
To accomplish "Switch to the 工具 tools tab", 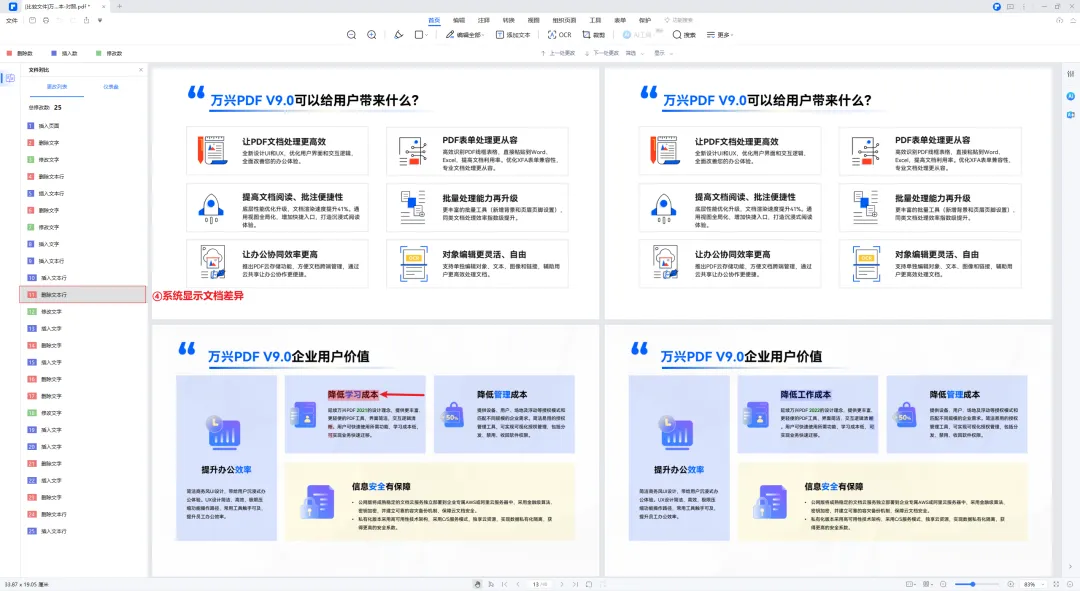I will pyautogui.click(x=595, y=20).
